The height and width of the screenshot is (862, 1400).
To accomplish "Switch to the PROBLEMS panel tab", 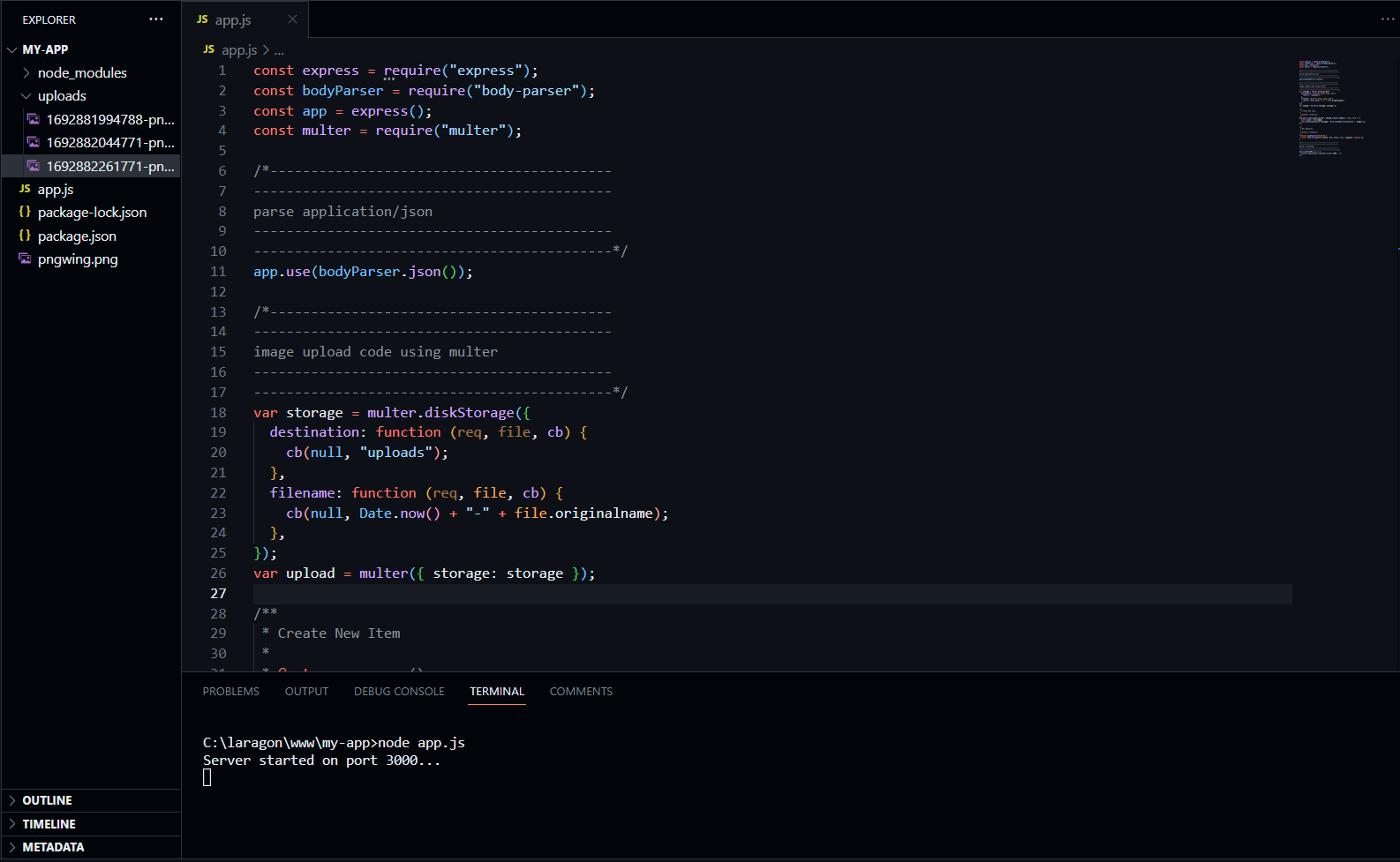I will [231, 691].
